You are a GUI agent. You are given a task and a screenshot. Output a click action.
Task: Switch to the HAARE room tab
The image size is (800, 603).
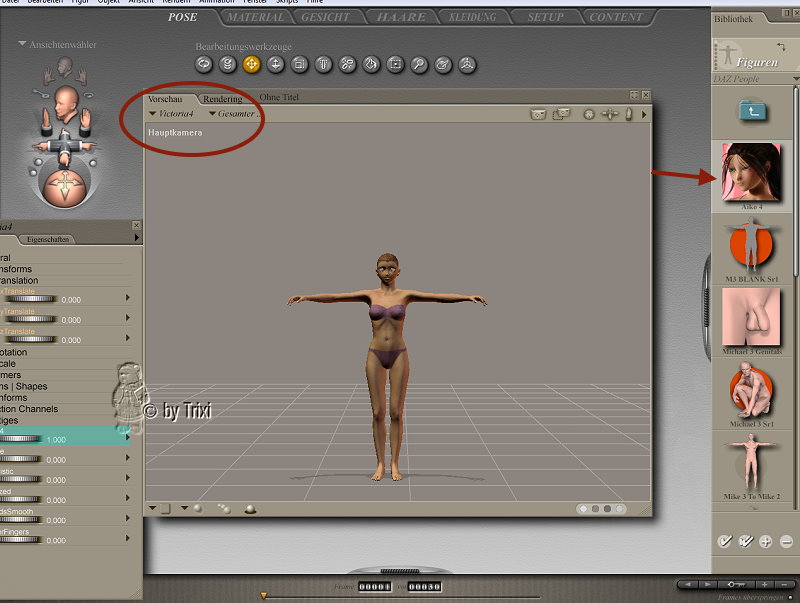pos(401,17)
